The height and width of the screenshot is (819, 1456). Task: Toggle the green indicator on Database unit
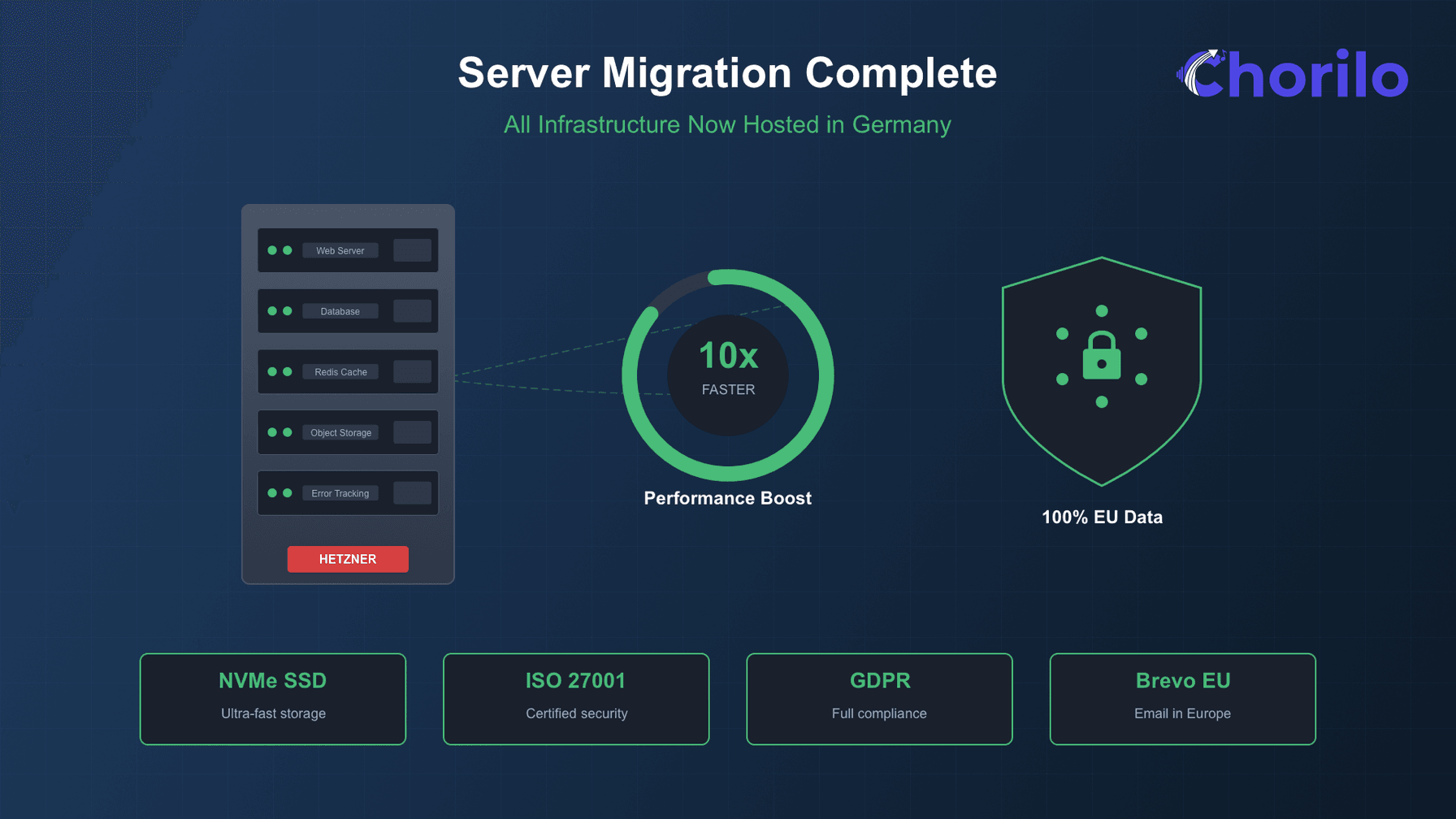(271, 310)
